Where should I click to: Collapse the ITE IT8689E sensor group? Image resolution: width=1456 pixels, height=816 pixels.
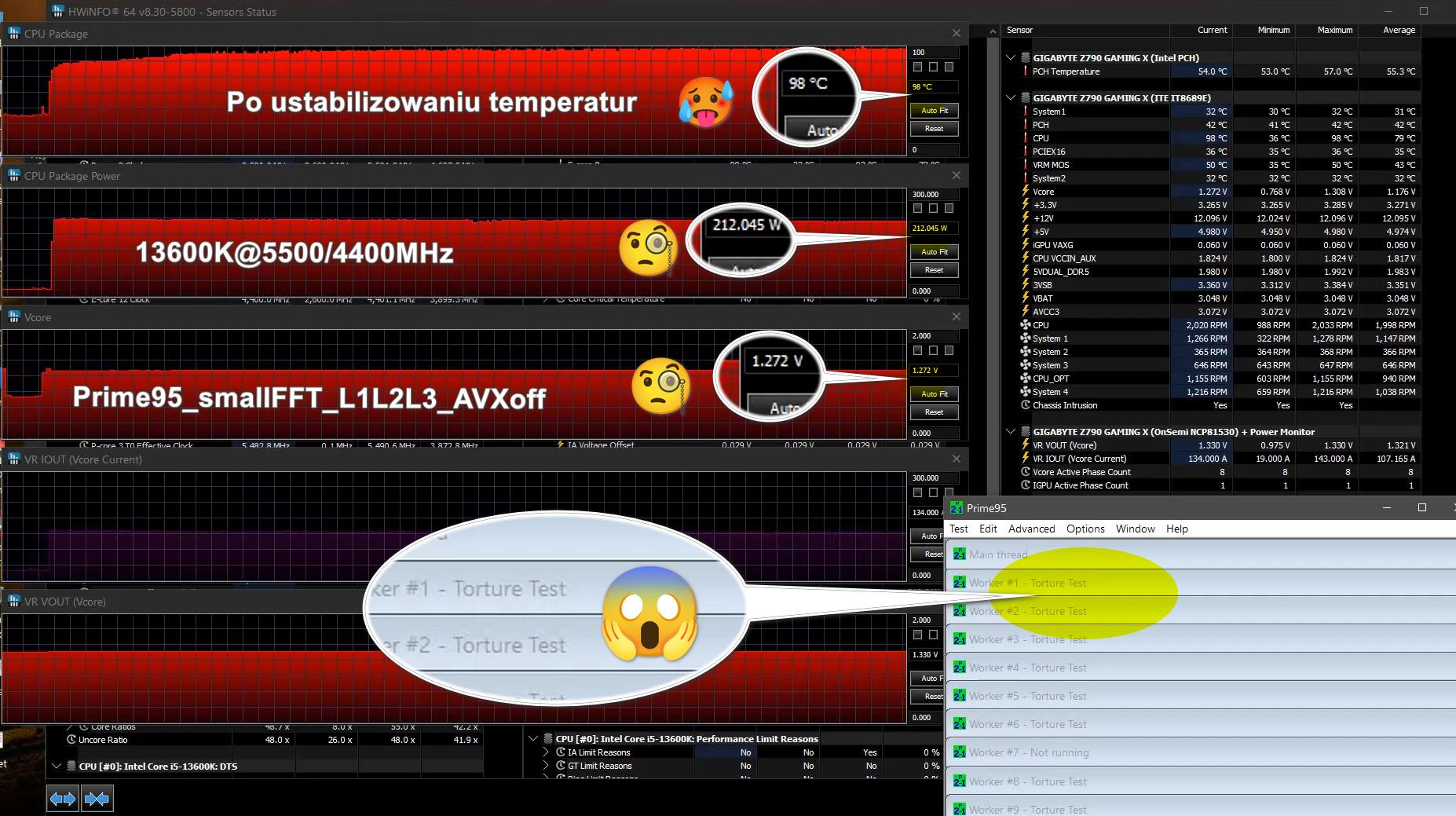pyautogui.click(x=1011, y=98)
